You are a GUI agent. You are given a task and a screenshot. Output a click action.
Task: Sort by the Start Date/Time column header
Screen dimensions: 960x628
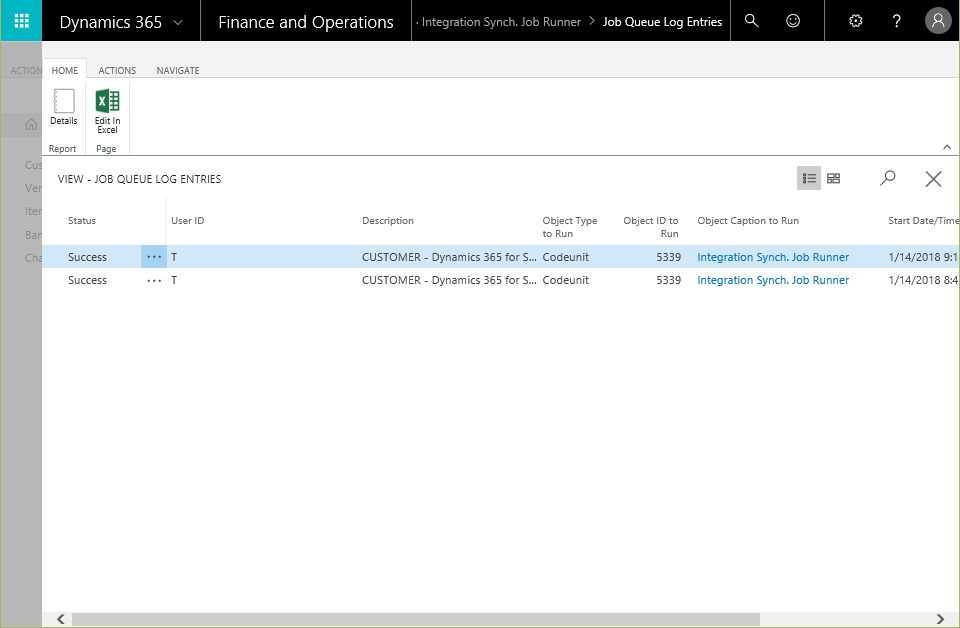(x=923, y=220)
